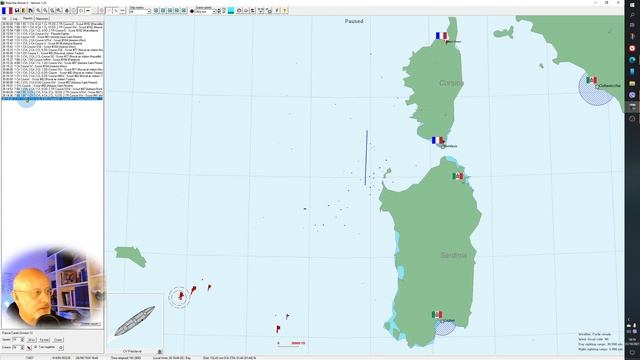This screenshot has width=640, height=360.
Task: Toggle the Turn together checkbox
Action: tap(36, 347)
